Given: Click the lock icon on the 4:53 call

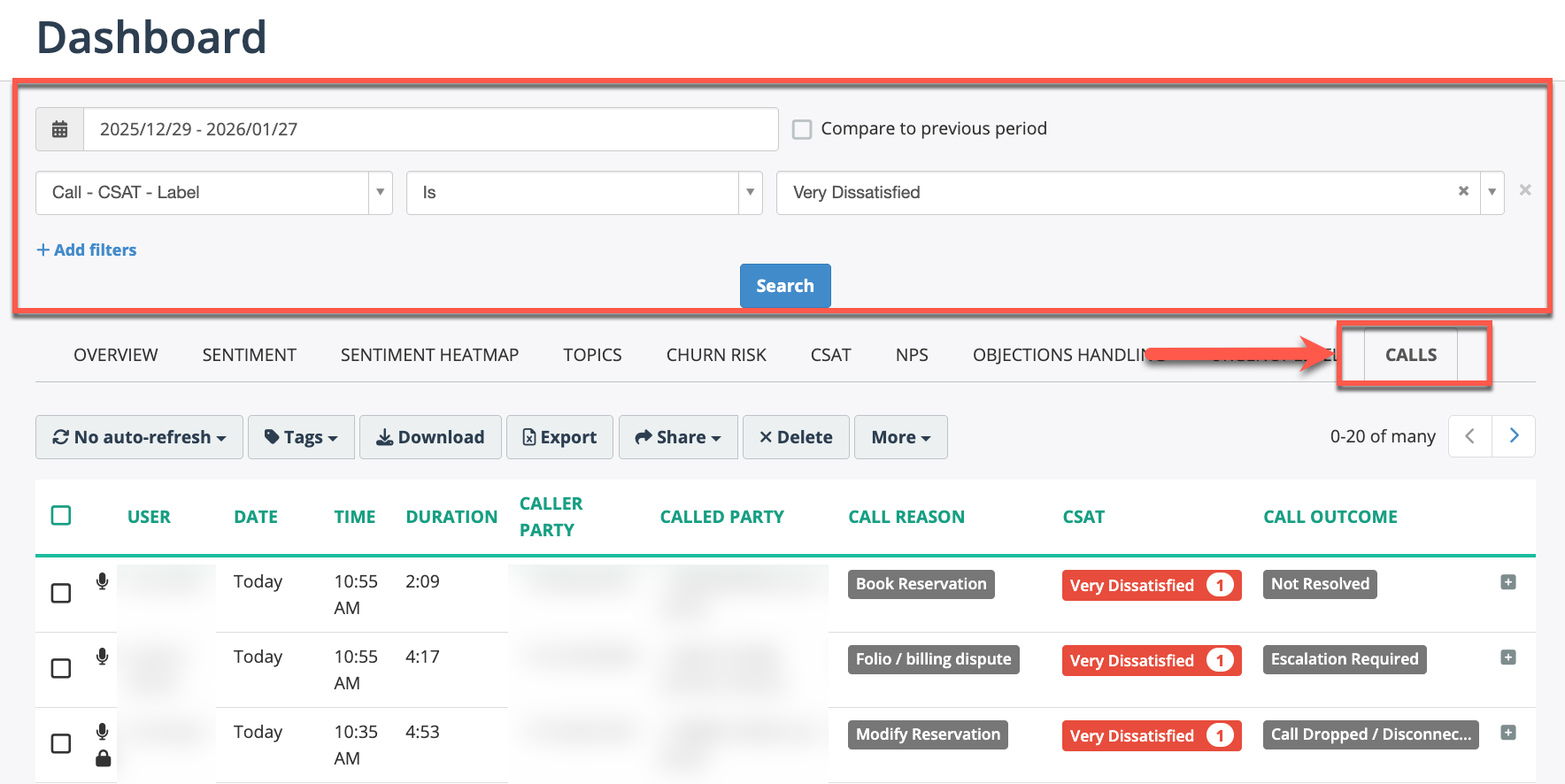Looking at the screenshot, I should 103,758.
